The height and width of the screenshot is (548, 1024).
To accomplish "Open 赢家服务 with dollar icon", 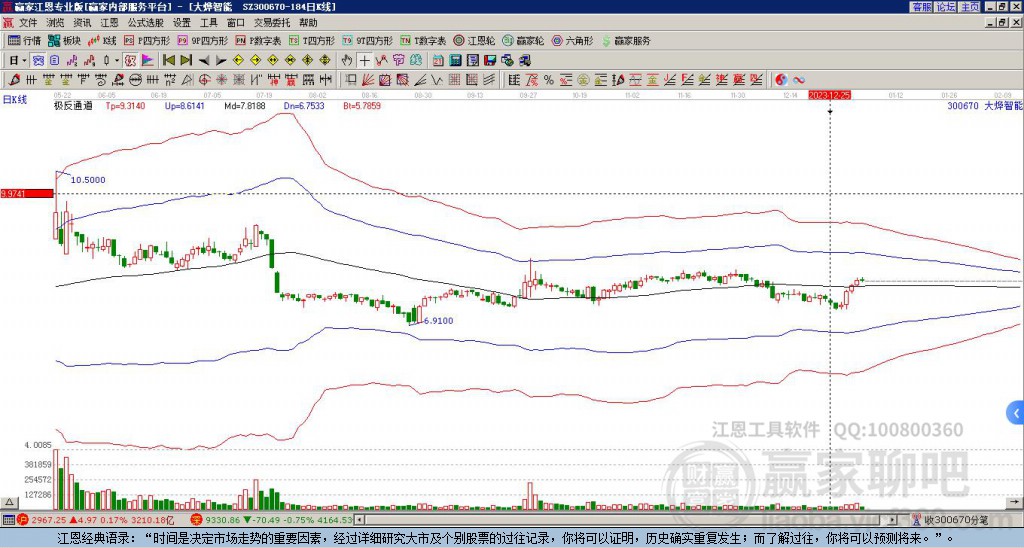I will click(x=626, y=40).
